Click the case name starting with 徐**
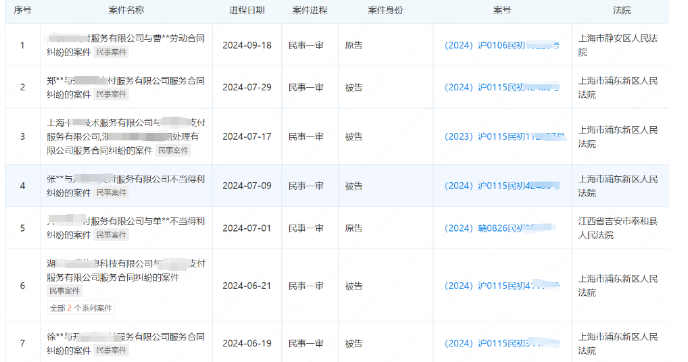The width and height of the screenshot is (688, 362). tap(125, 343)
